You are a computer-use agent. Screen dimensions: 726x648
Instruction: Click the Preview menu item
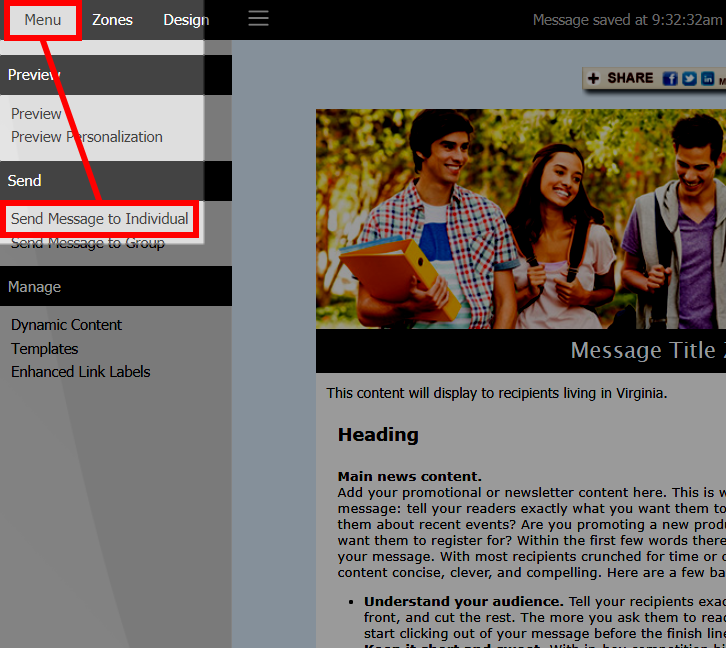[x=36, y=114]
